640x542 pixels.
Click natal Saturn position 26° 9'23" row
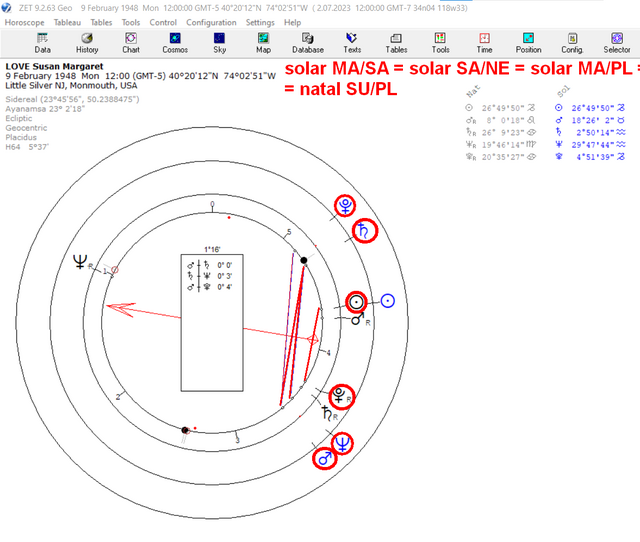[x=500, y=133]
